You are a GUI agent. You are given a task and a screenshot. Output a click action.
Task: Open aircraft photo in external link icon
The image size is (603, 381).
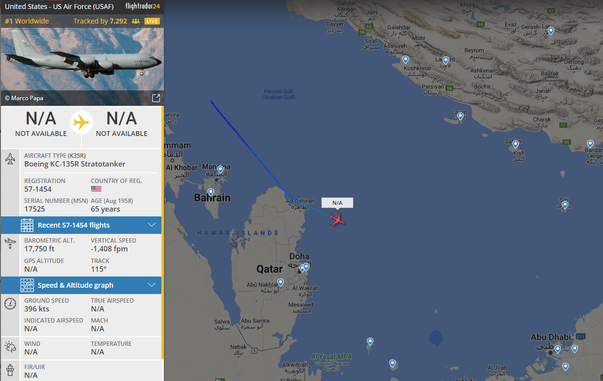(156, 98)
